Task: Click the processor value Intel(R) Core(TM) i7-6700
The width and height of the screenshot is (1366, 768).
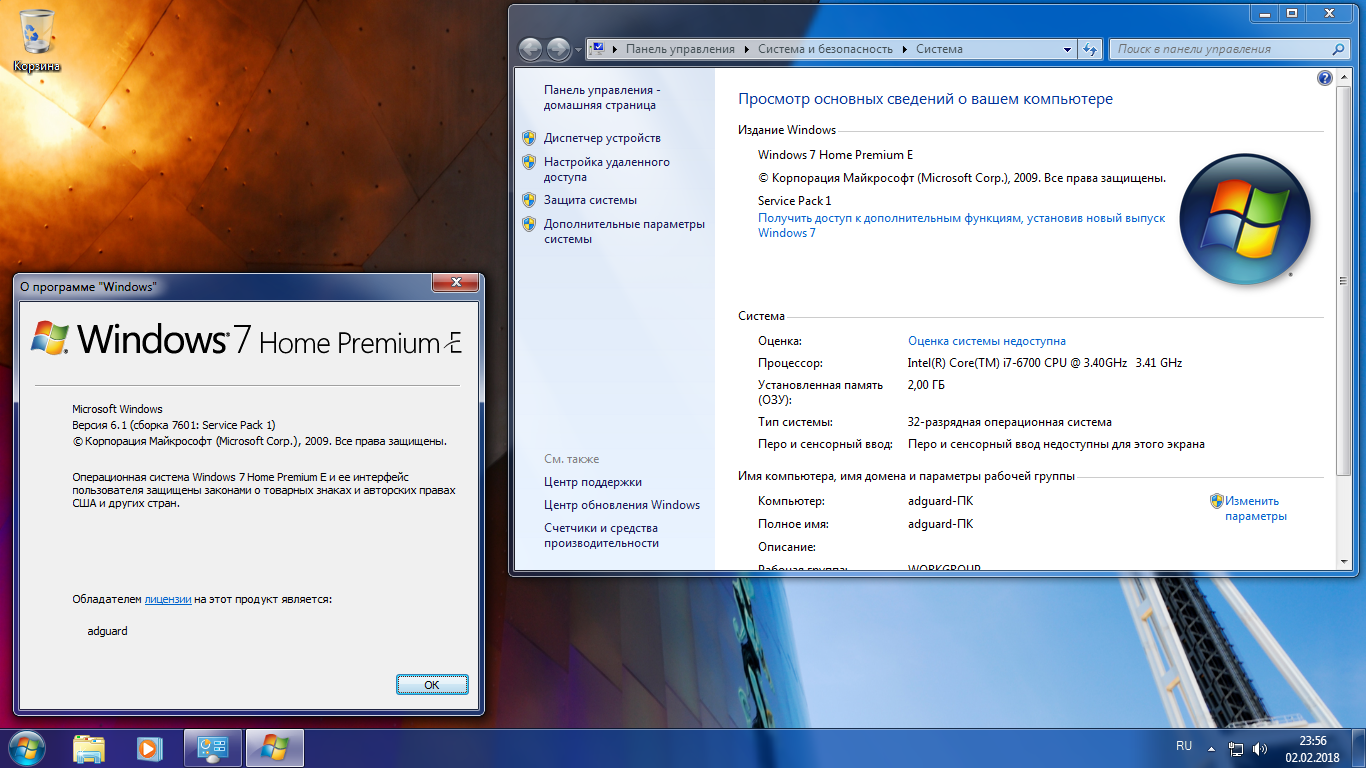Action: click(x=1044, y=363)
